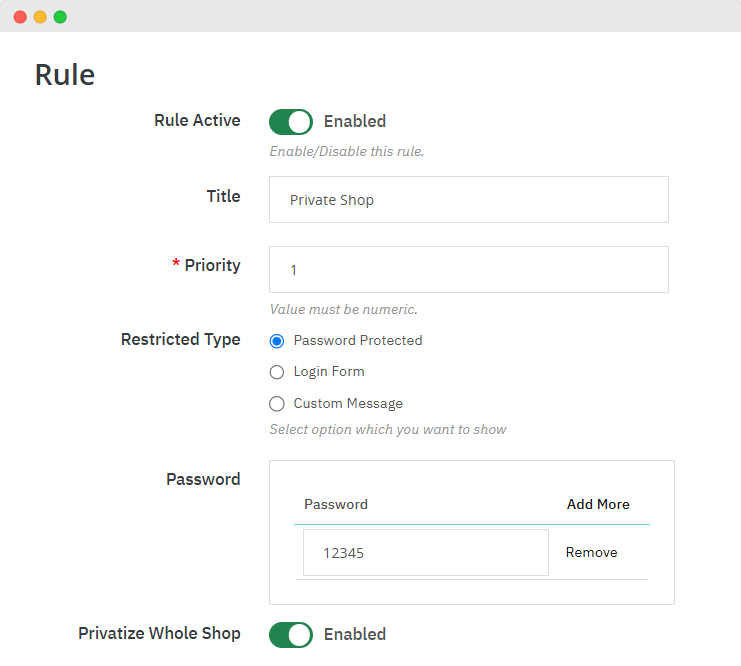Click the 'Value must be numeric' hint
Image resolution: width=741 pixels, height=666 pixels.
[343, 309]
